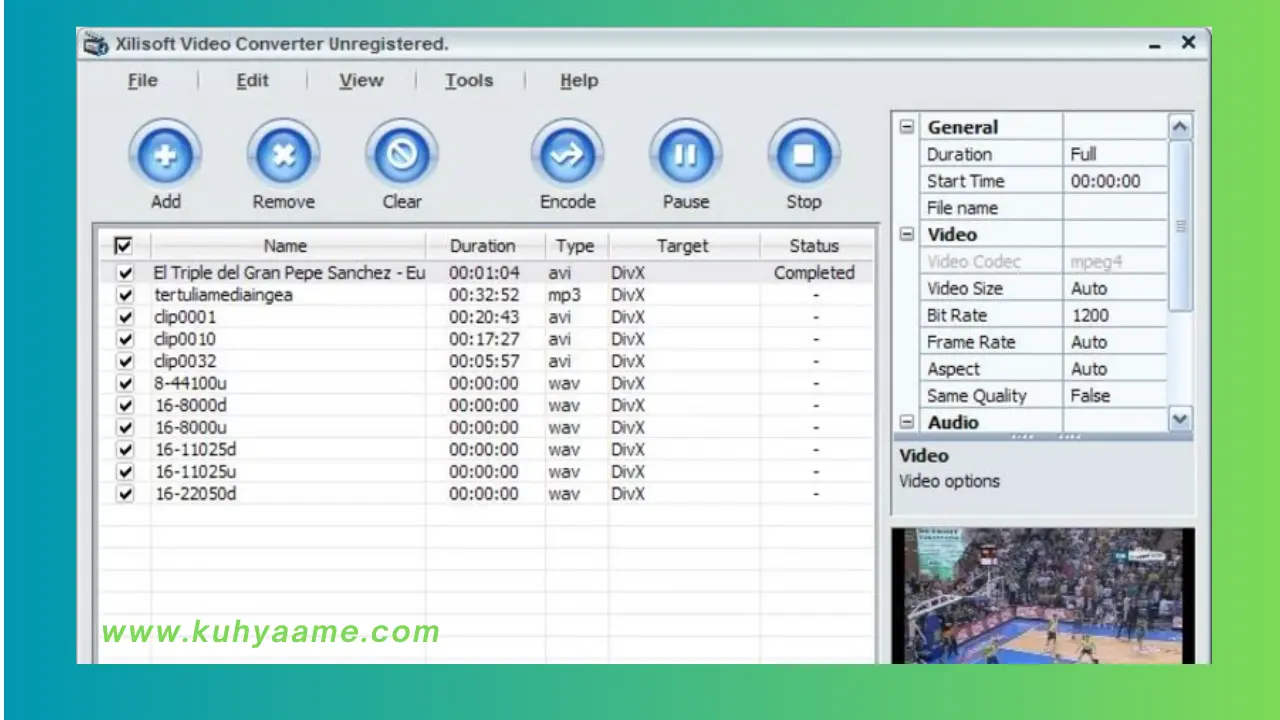1280x720 pixels.
Task: Open the Frame Rate Auto value
Action: point(1115,342)
